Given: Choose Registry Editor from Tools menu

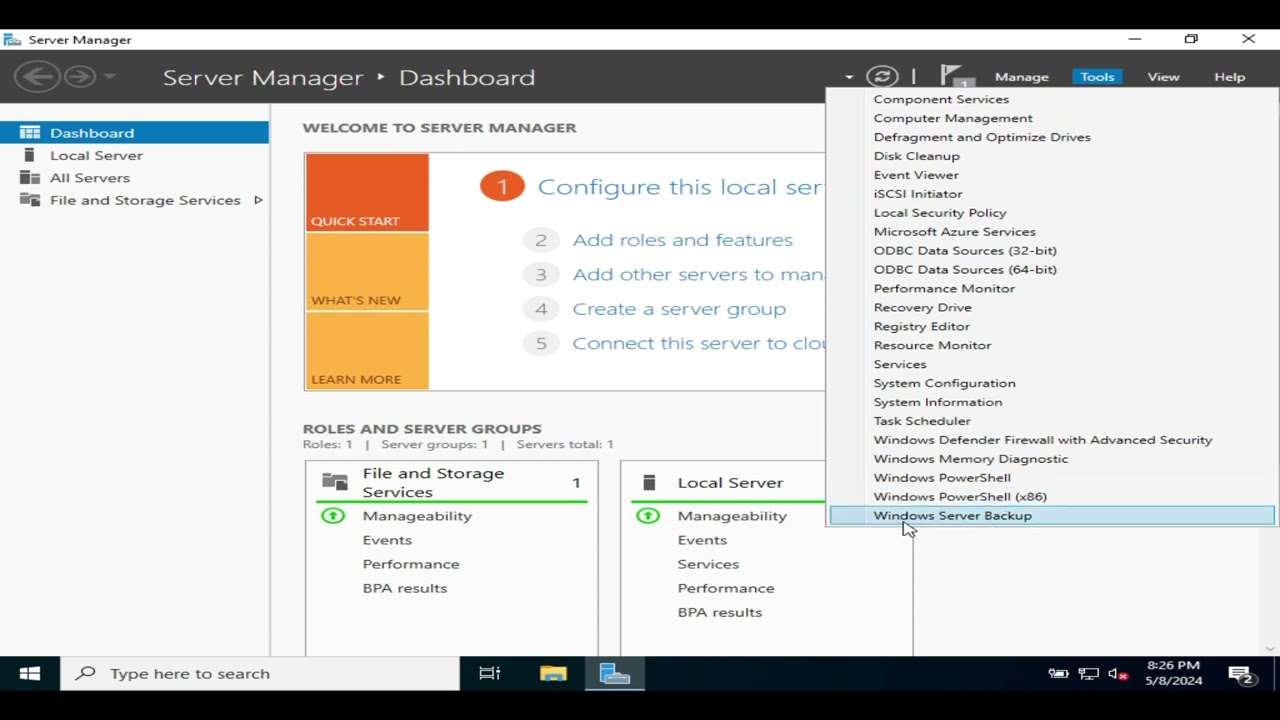Looking at the screenshot, I should (1052, 326).
